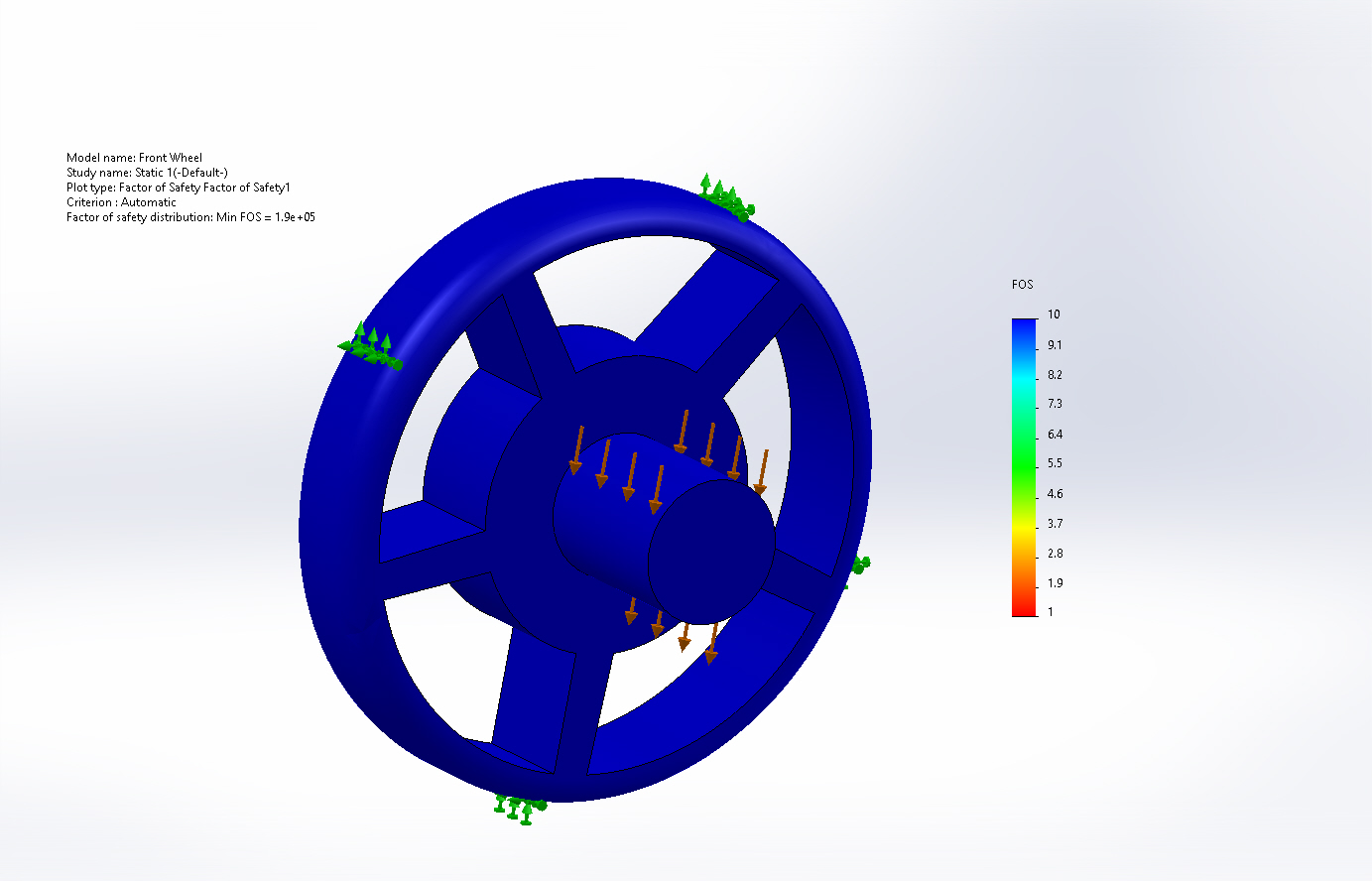The height and width of the screenshot is (881, 1372).
Task: Select orange force arrows below the axle
Action: point(672,630)
